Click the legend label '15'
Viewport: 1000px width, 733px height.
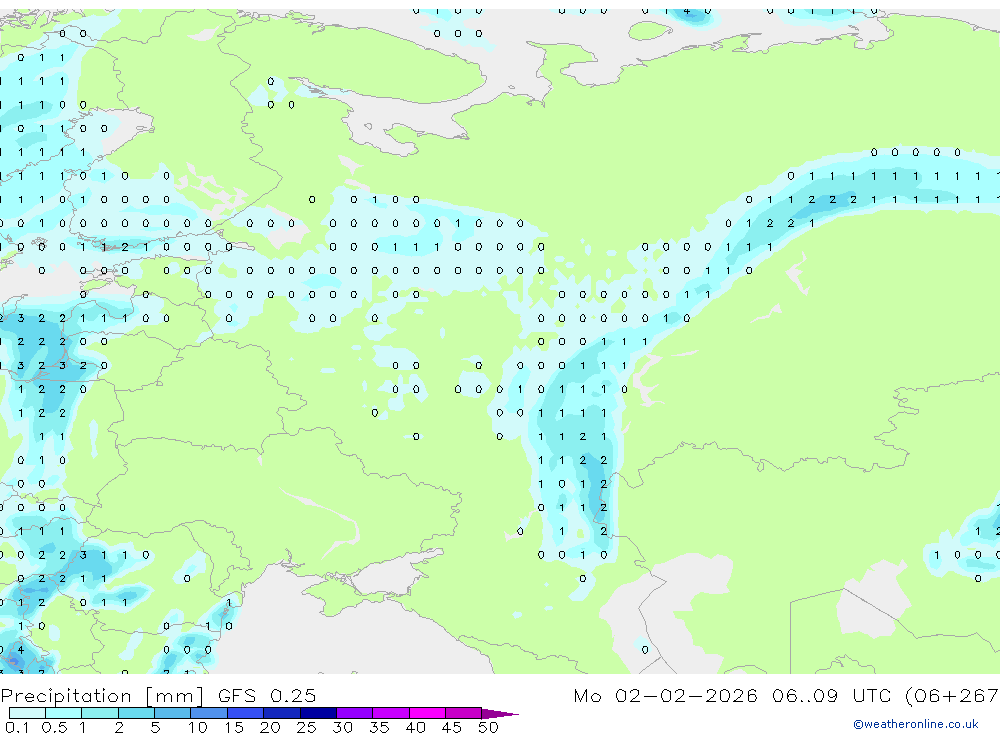(233, 727)
